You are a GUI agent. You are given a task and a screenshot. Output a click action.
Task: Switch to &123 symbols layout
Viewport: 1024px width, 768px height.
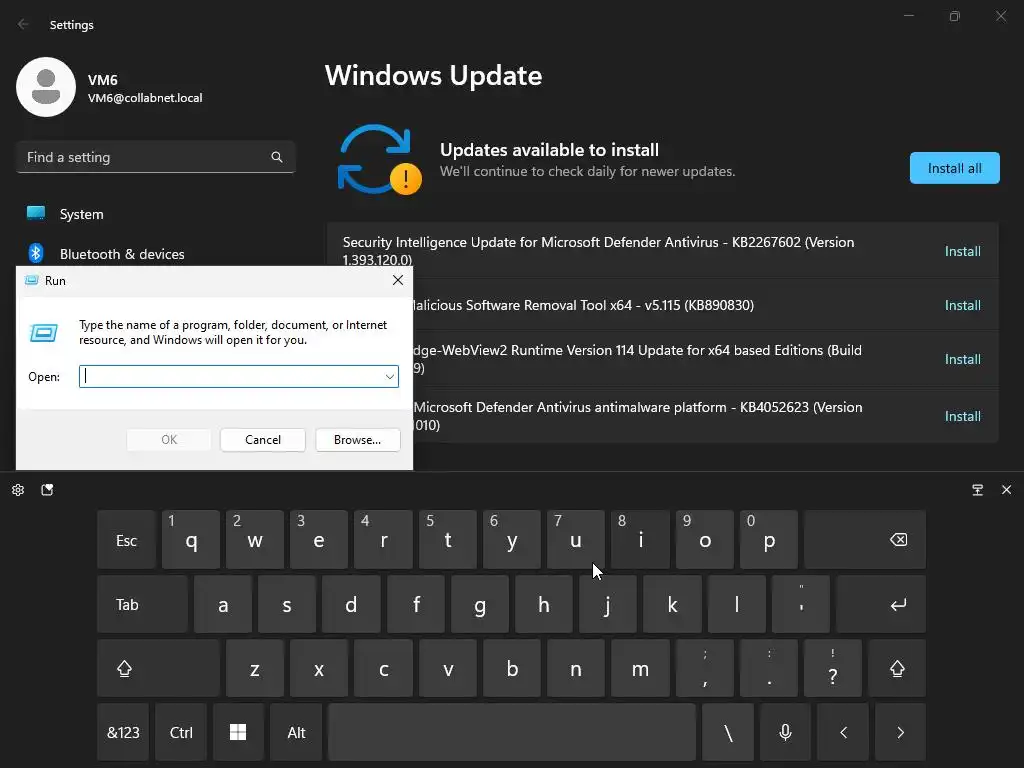[x=123, y=732]
